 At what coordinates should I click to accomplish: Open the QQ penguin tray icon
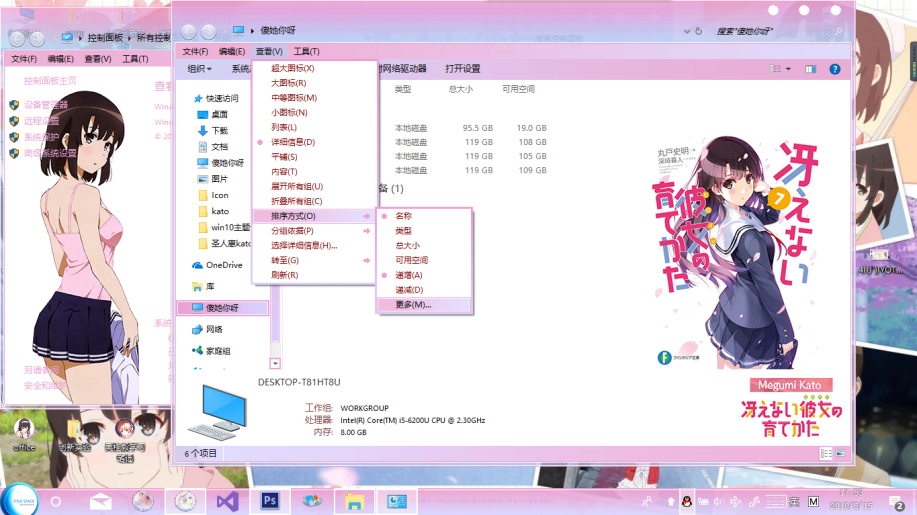coord(687,502)
